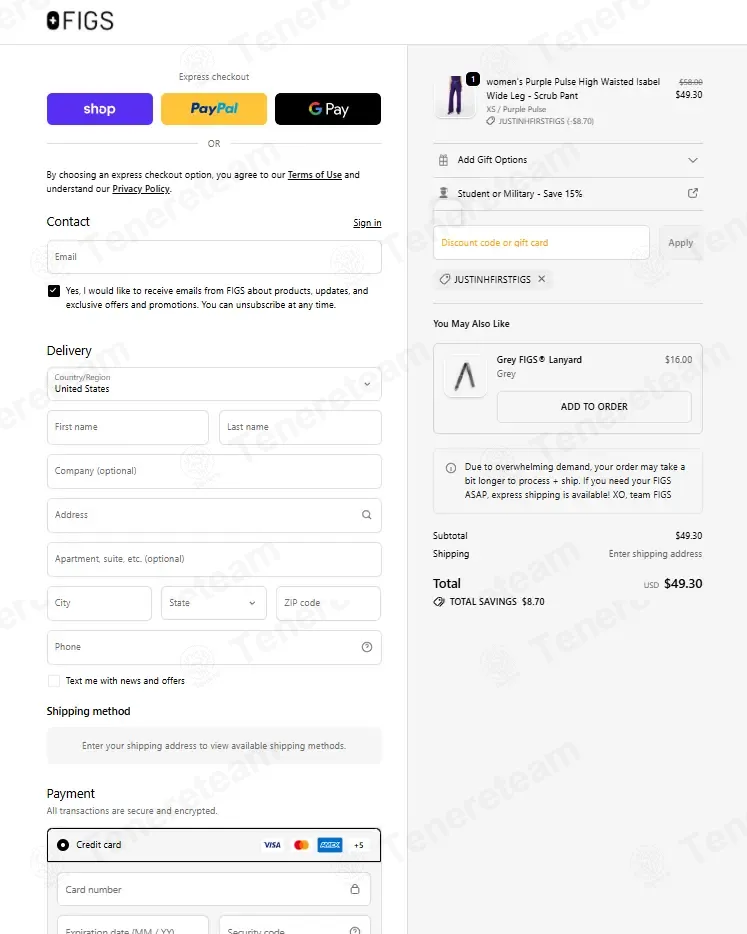Uncheck the FIGS email offers checkbox
The height and width of the screenshot is (934, 747).
tap(54, 291)
